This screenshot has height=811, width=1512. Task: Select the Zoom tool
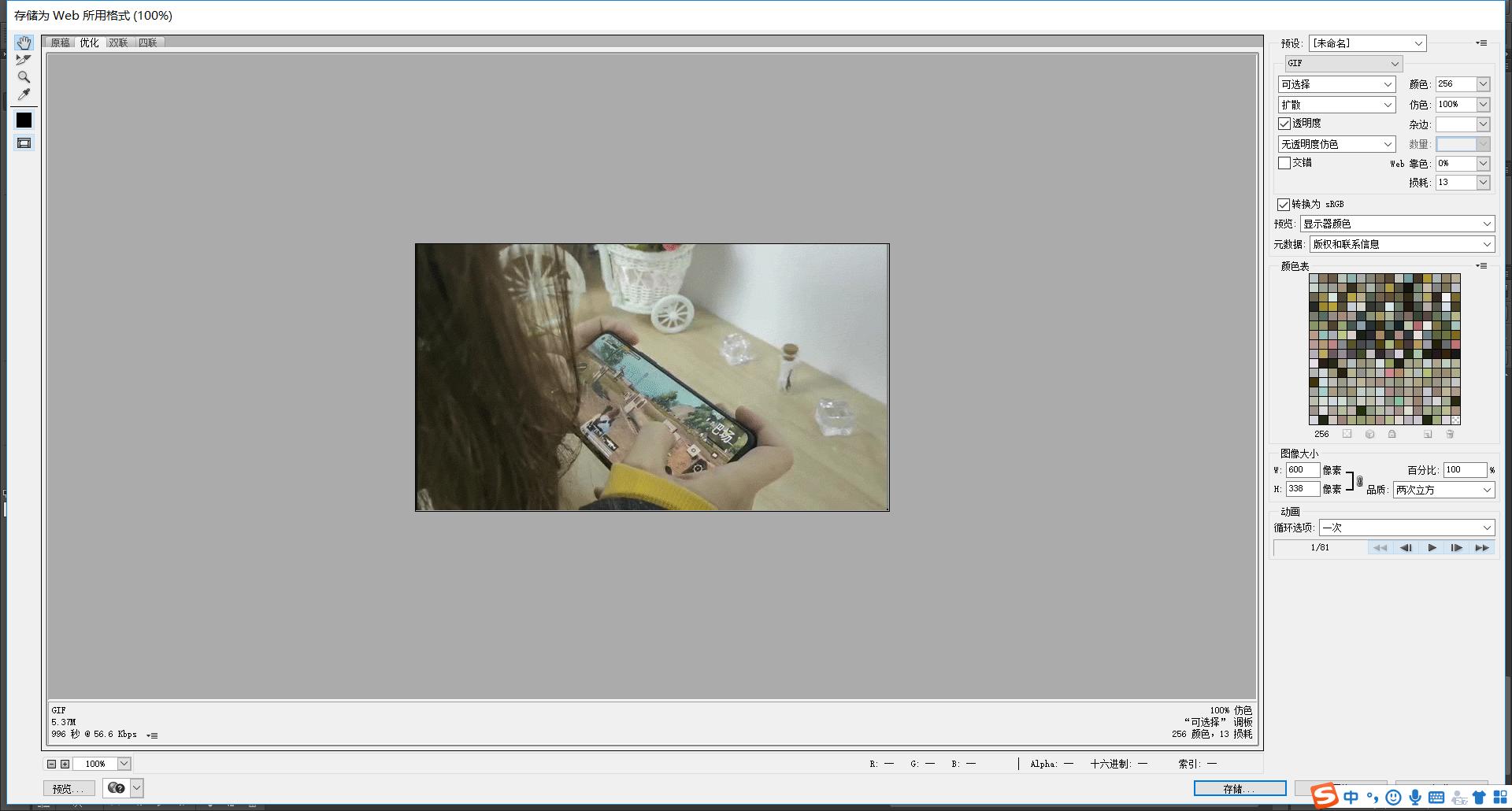pos(24,77)
